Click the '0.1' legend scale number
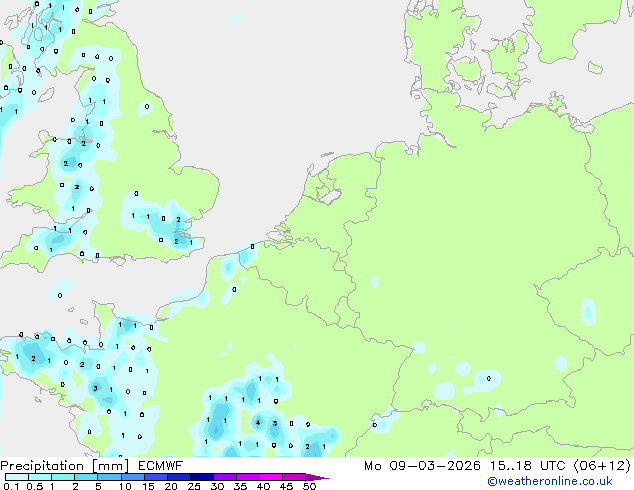The width and height of the screenshot is (634, 490). pos(11,486)
